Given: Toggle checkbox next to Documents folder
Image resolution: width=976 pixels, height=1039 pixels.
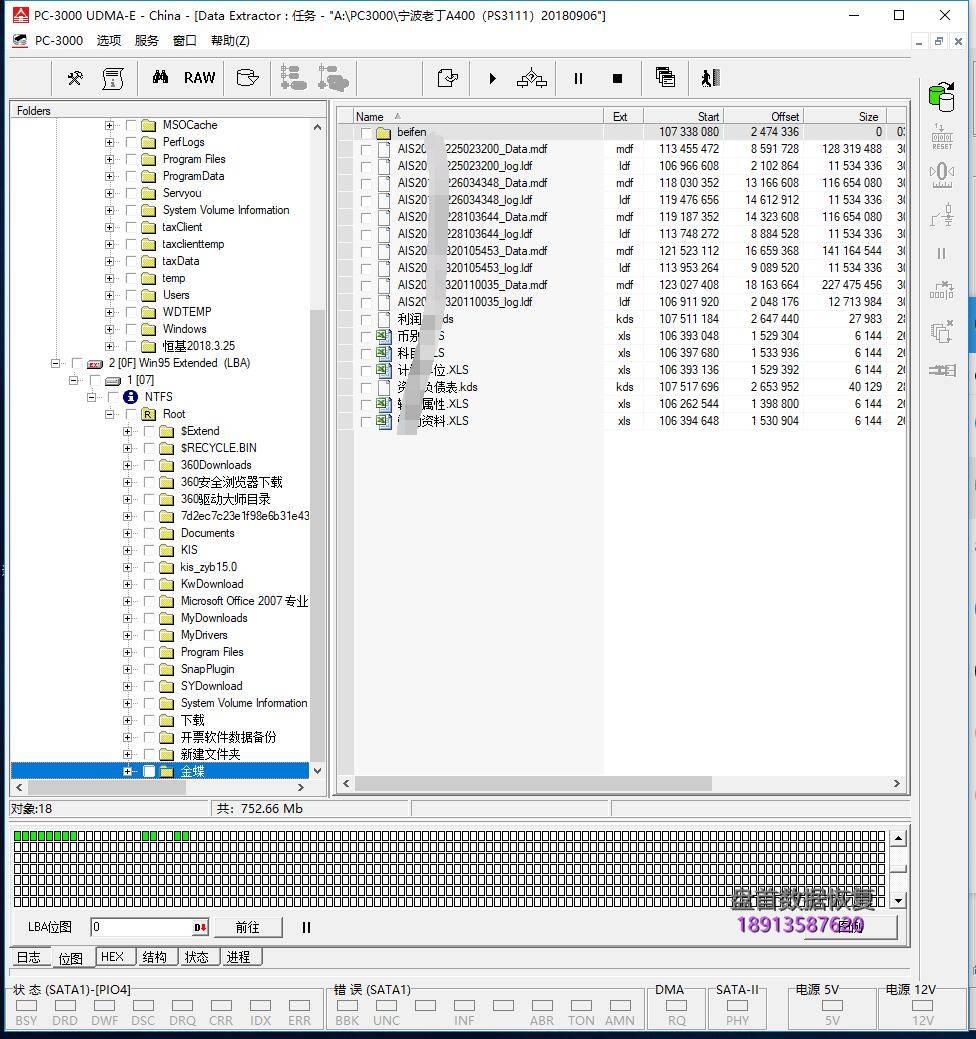Looking at the screenshot, I should click(x=149, y=533).
